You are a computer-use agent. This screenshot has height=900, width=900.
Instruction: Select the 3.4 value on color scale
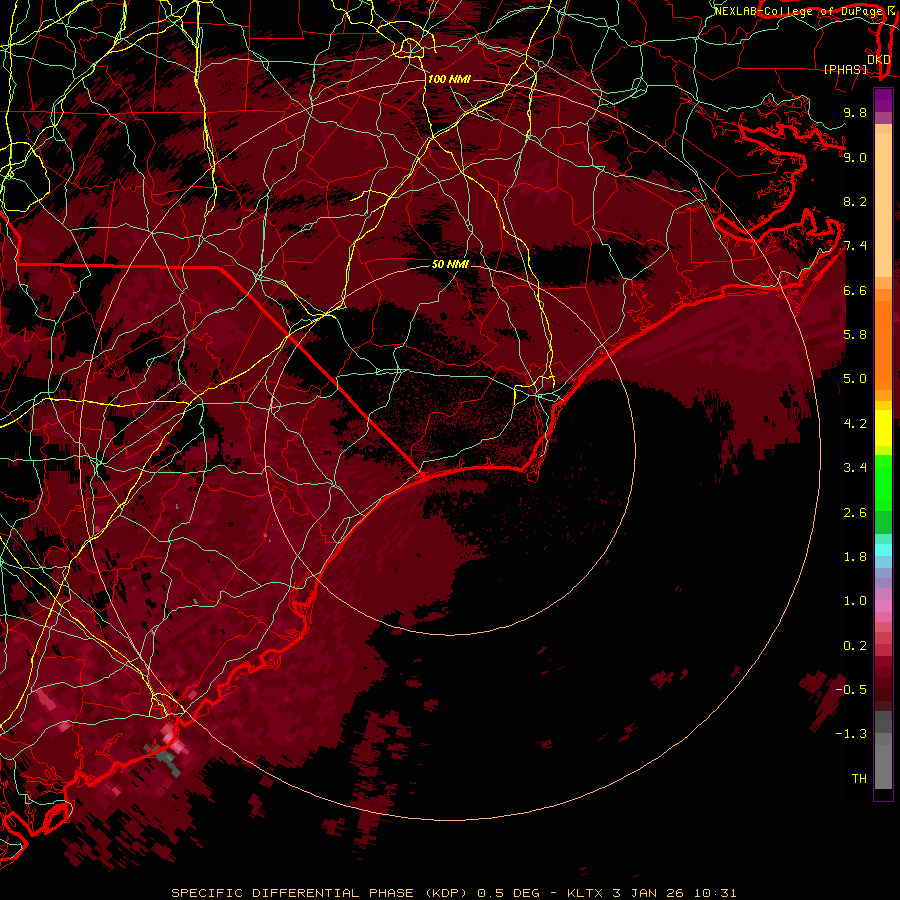[855, 468]
